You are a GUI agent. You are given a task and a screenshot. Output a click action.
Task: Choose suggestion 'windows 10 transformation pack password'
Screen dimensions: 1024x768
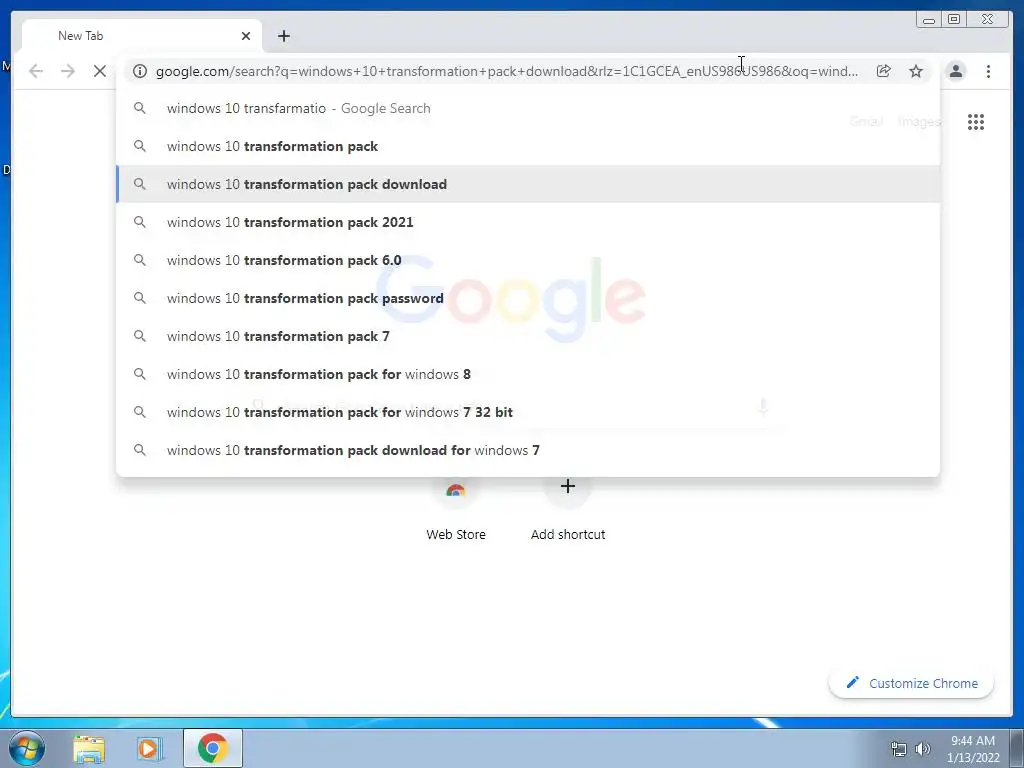(528, 298)
